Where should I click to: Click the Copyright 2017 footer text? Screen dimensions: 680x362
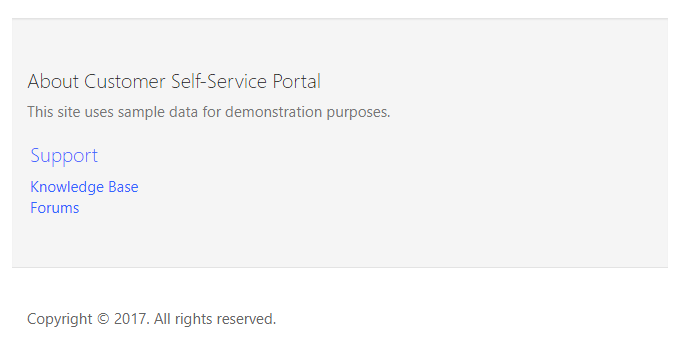(151, 319)
